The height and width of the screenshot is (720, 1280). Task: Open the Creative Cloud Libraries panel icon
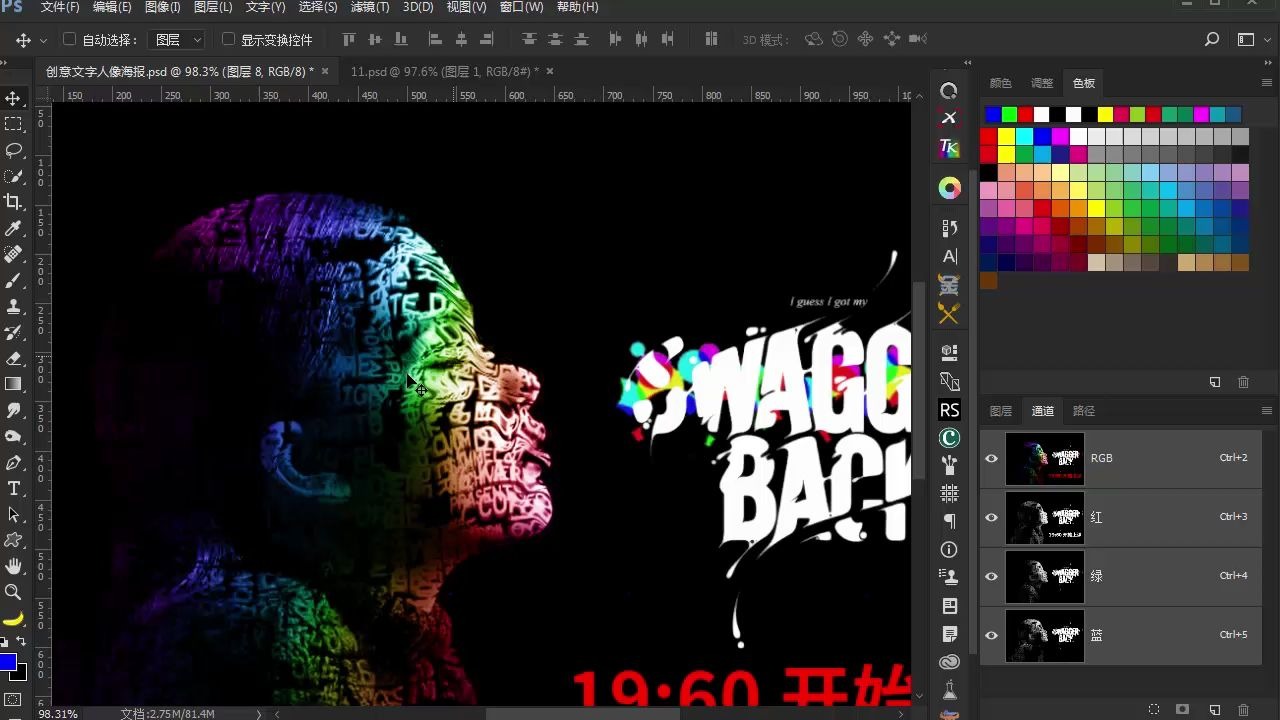click(x=949, y=662)
